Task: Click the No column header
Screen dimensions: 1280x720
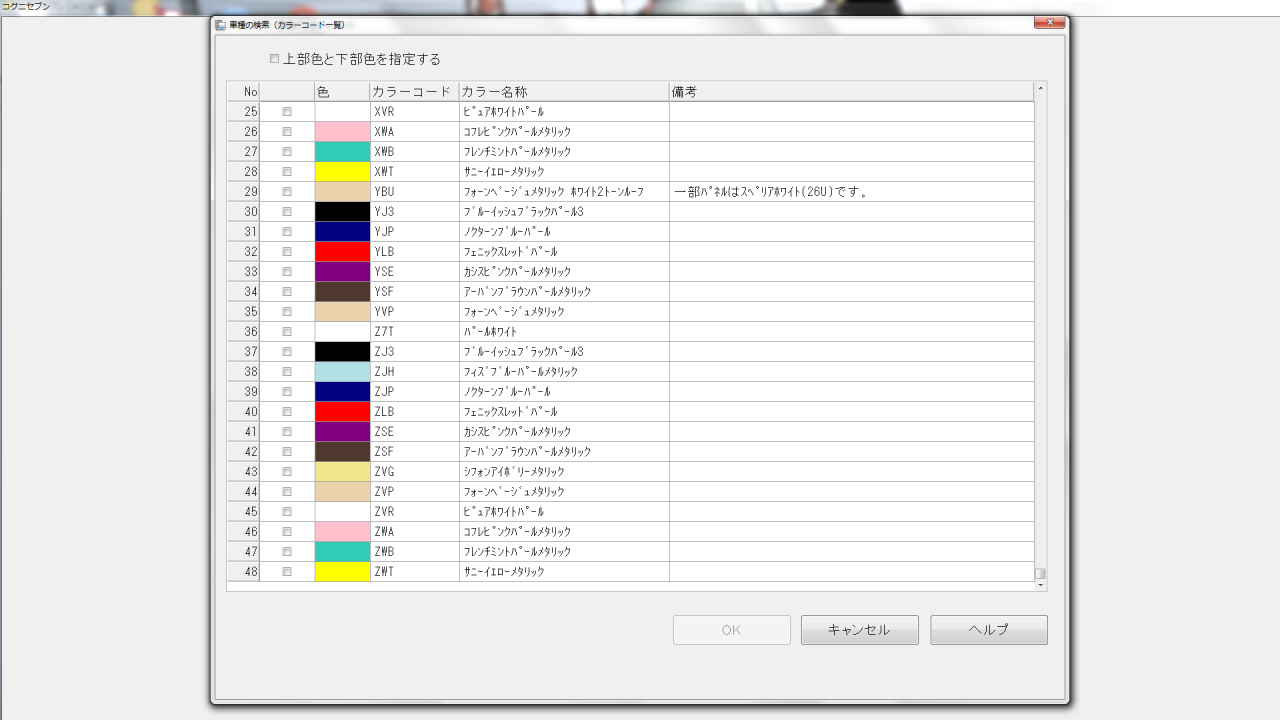Action: pos(243,91)
